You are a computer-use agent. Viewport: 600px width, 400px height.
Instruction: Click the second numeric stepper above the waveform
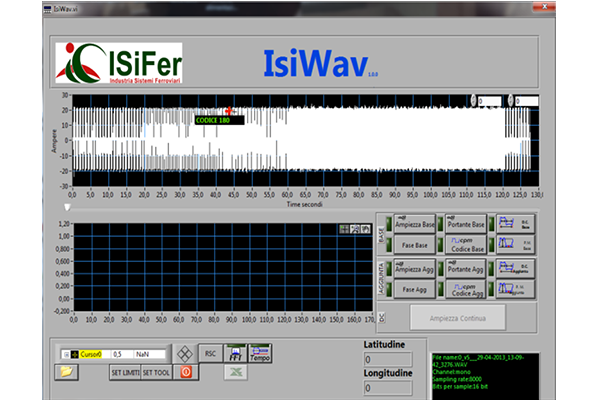pyautogui.click(x=510, y=100)
